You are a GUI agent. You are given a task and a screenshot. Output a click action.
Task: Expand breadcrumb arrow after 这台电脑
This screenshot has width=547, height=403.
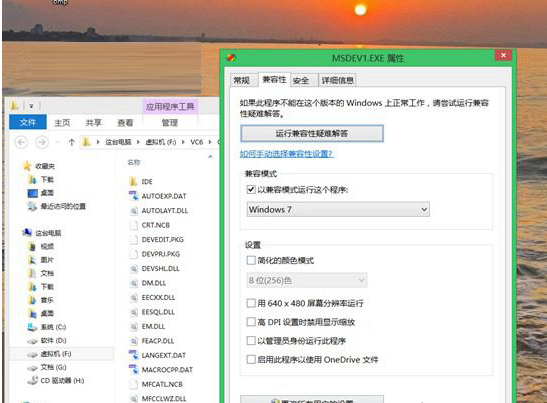coord(138,142)
